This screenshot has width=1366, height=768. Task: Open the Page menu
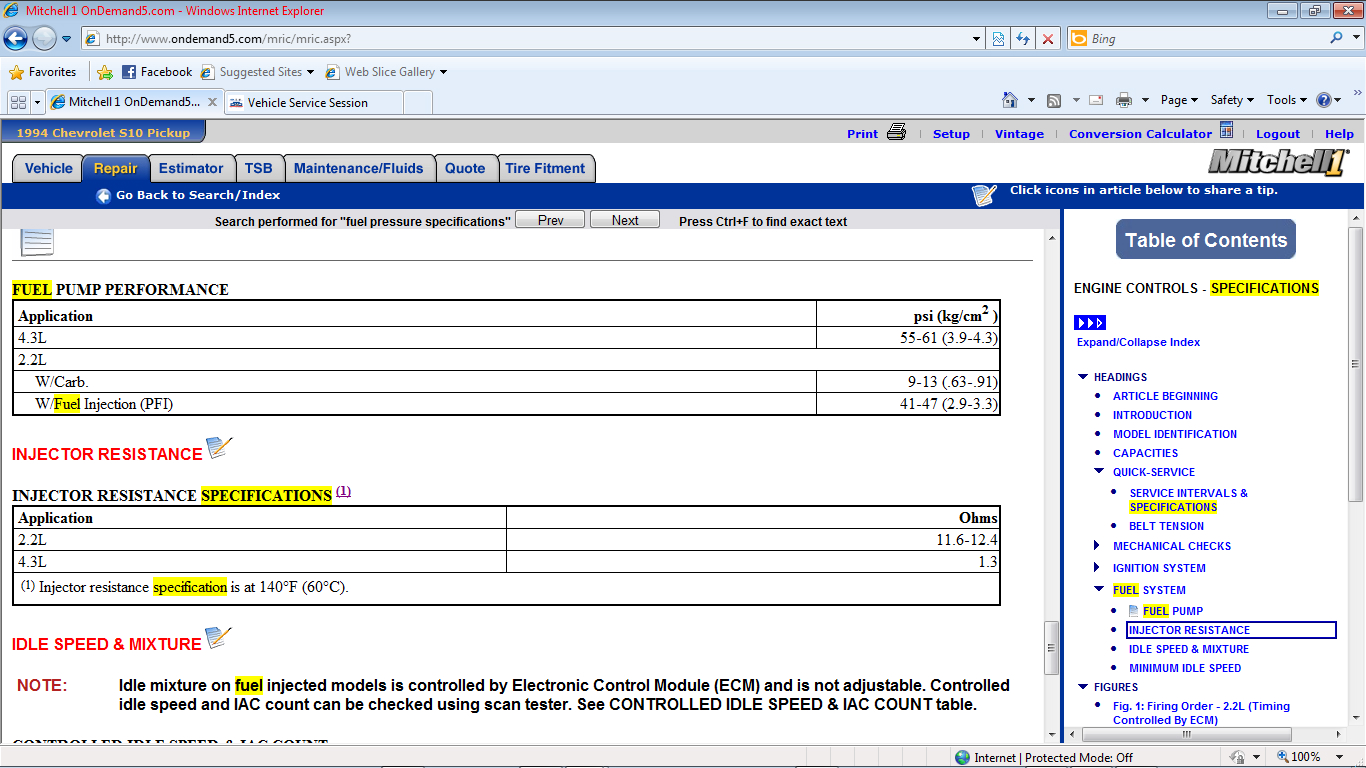pos(1179,100)
